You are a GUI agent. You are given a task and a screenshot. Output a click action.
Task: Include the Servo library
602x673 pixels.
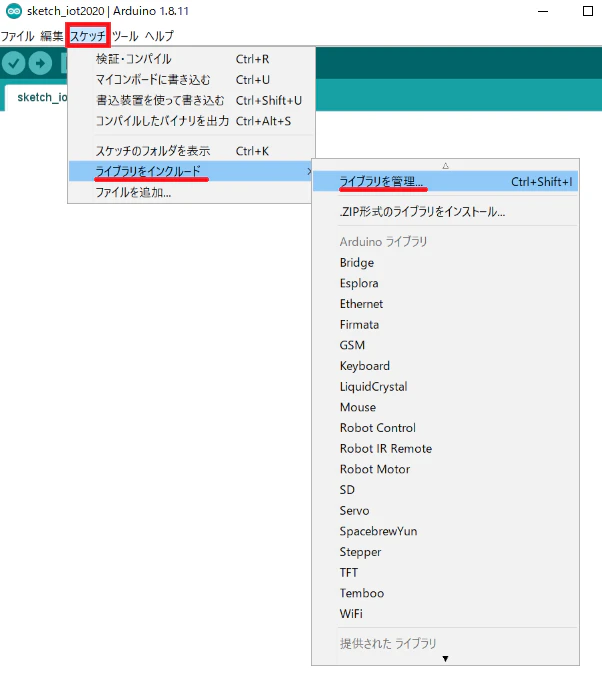(445, 510)
